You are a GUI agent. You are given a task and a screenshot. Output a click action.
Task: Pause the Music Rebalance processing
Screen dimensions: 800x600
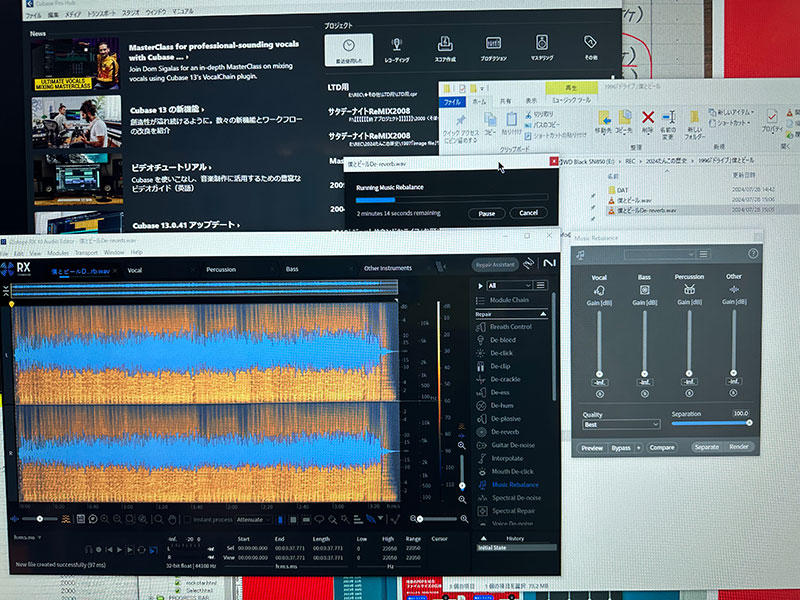(487, 213)
